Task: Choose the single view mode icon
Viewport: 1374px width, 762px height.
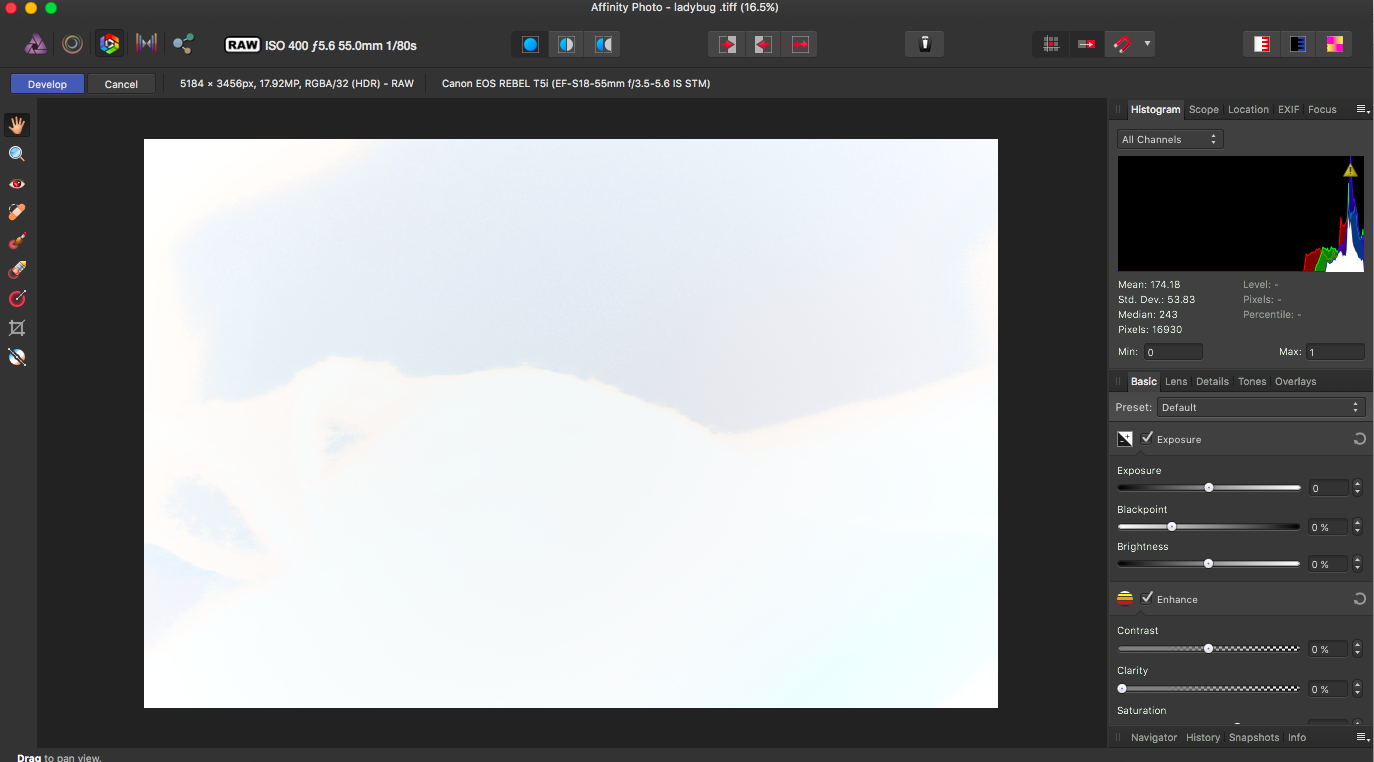Action: (x=530, y=44)
